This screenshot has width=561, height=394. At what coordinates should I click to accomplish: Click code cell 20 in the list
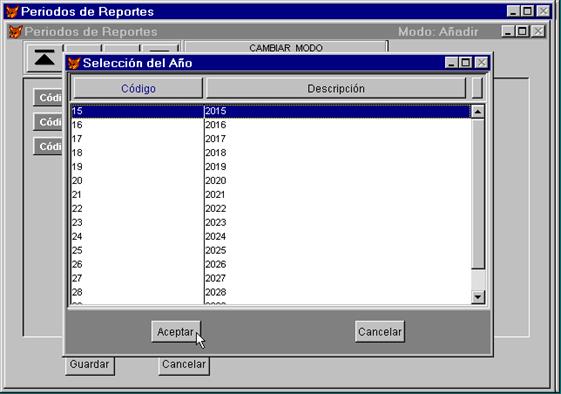[137, 181]
